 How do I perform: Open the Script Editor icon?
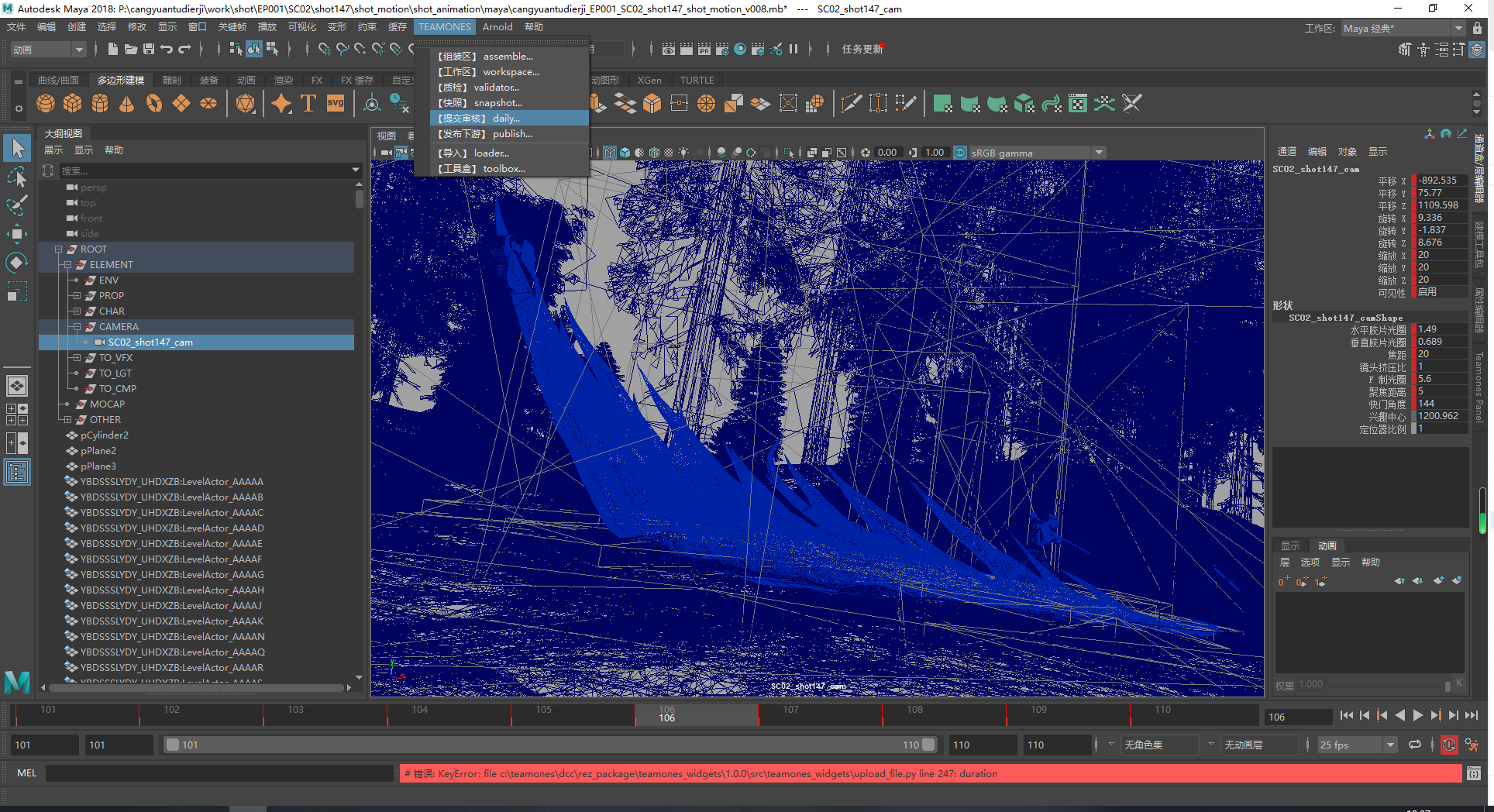pos(1473,773)
